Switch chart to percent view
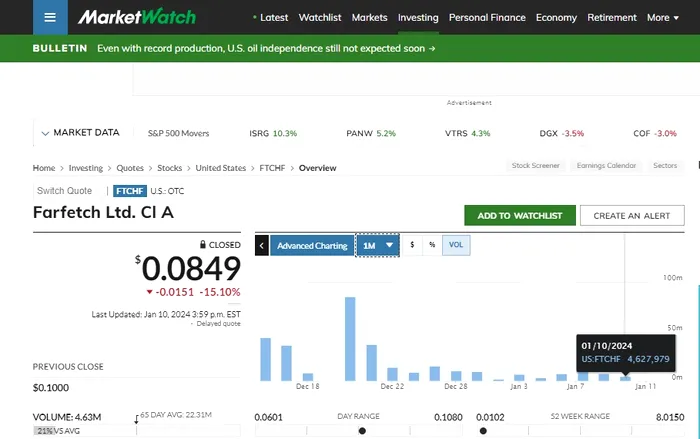Image resolution: width=700 pixels, height=439 pixels. coord(431,245)
